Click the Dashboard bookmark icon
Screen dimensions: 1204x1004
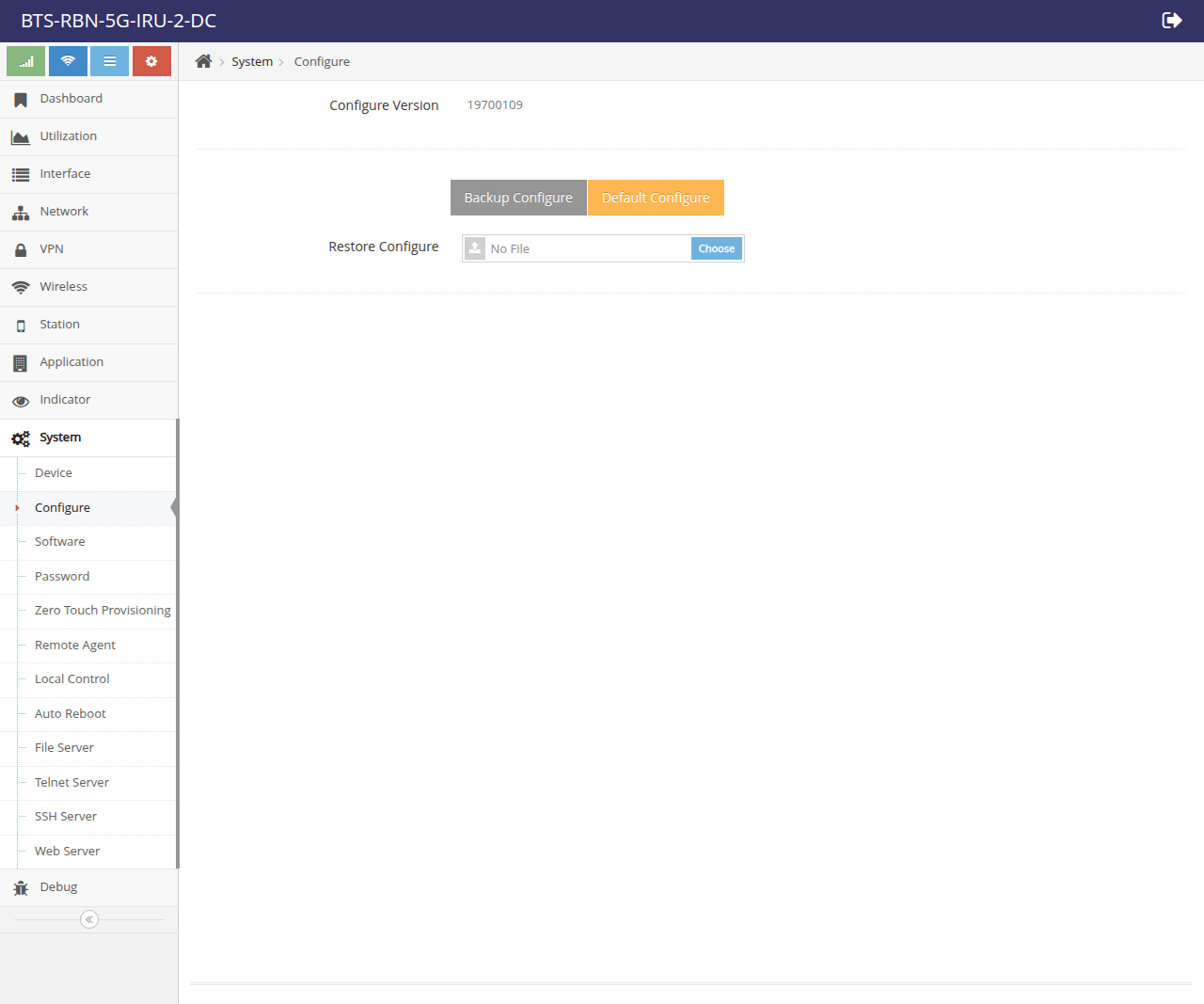[21, 99]
